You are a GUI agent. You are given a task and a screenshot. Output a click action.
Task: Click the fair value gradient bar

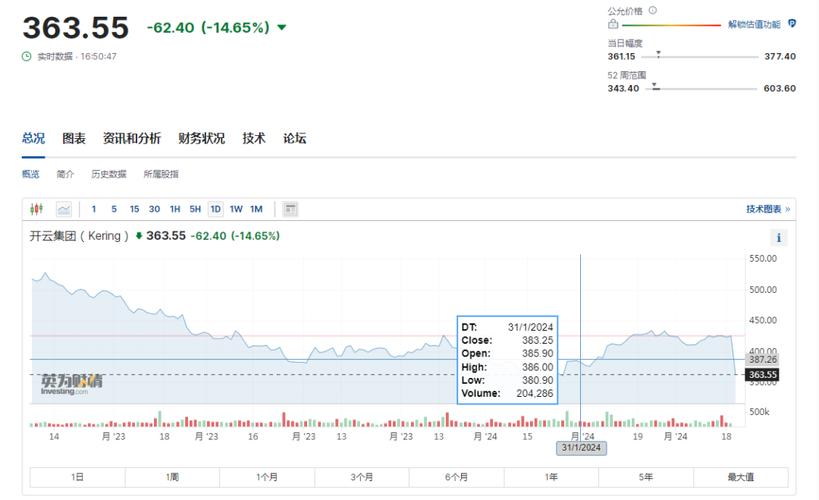coord(672,25)
